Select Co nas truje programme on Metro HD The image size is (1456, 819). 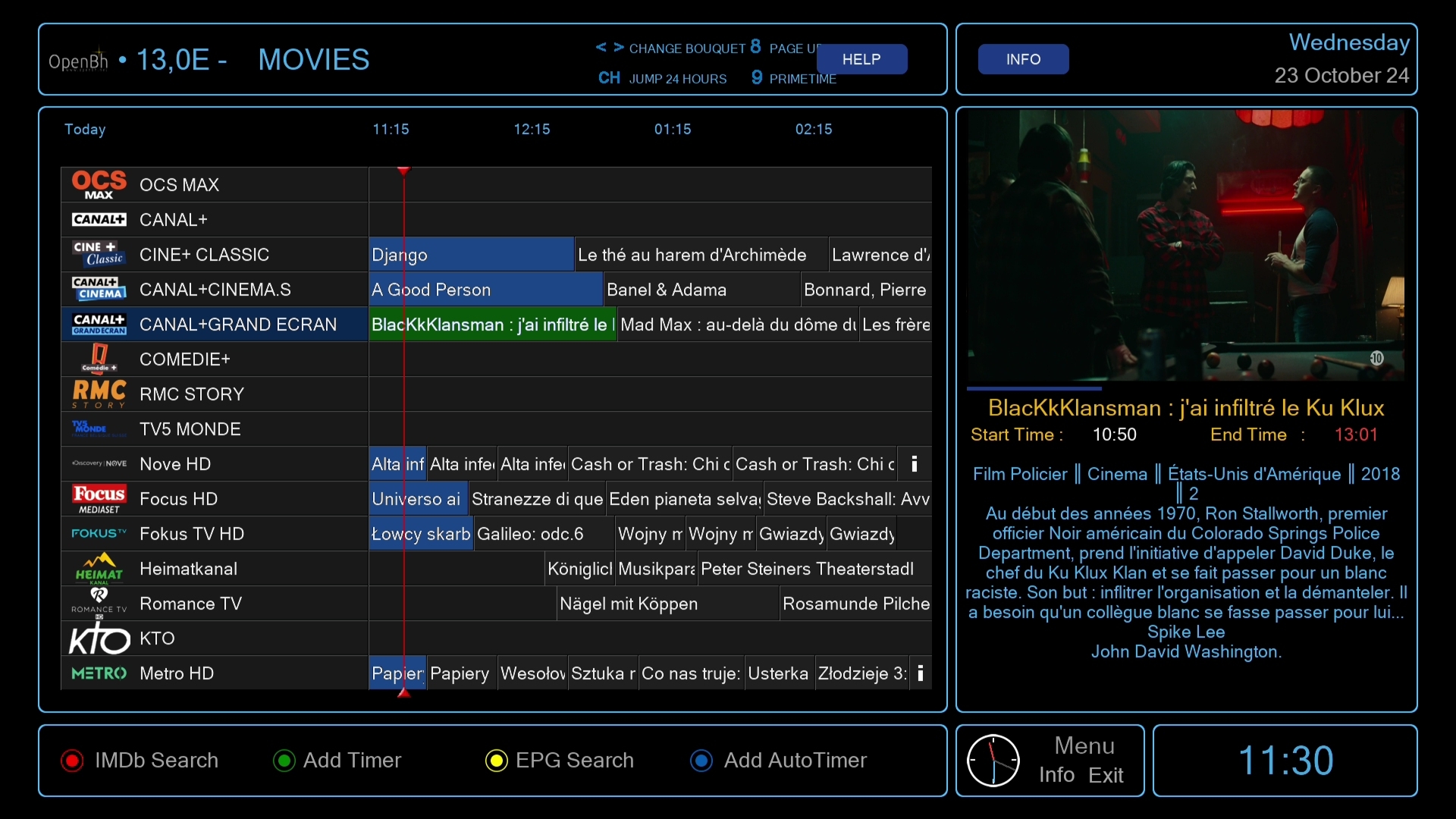coord(692,673)
